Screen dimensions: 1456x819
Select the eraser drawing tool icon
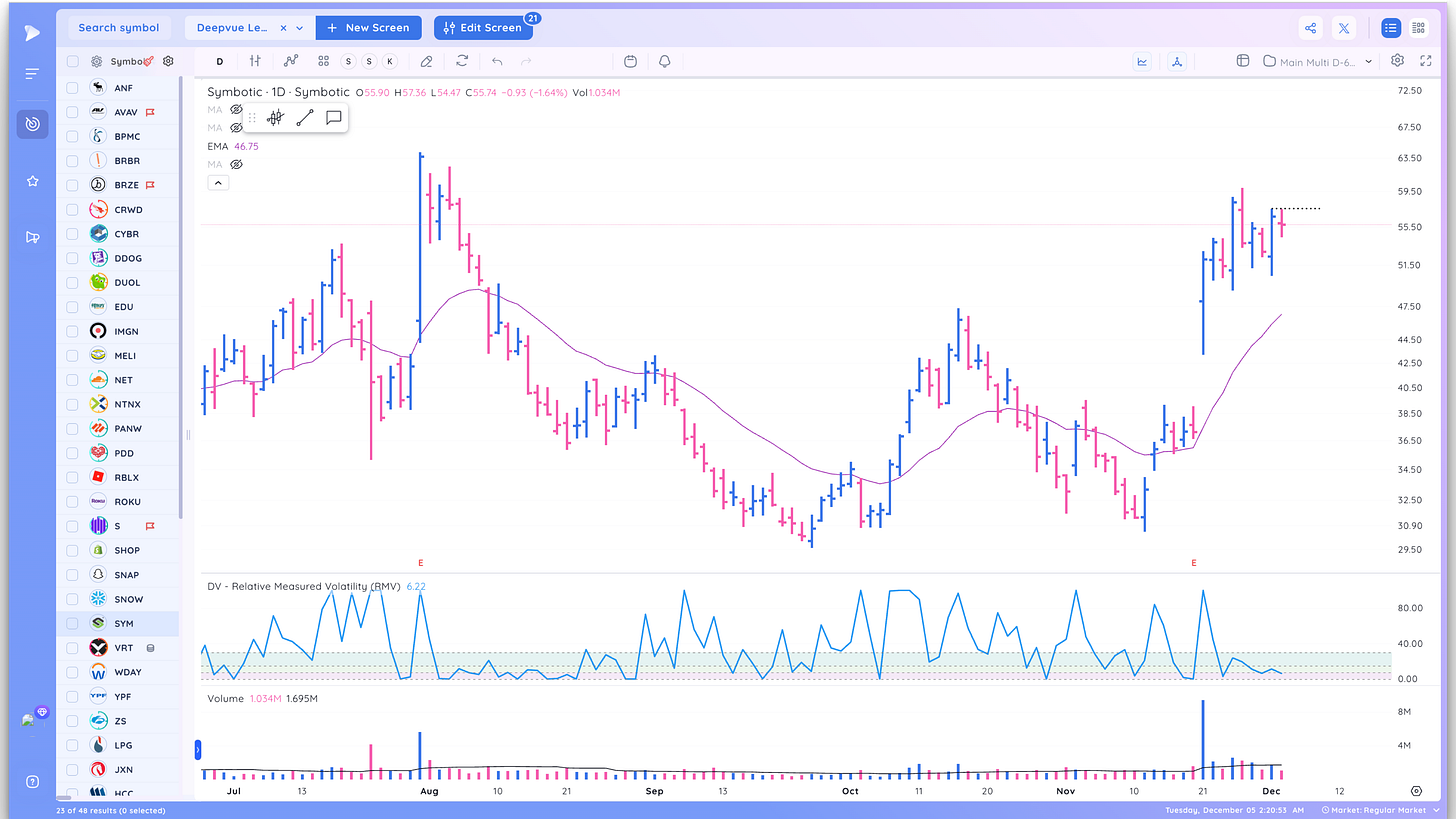426,61
